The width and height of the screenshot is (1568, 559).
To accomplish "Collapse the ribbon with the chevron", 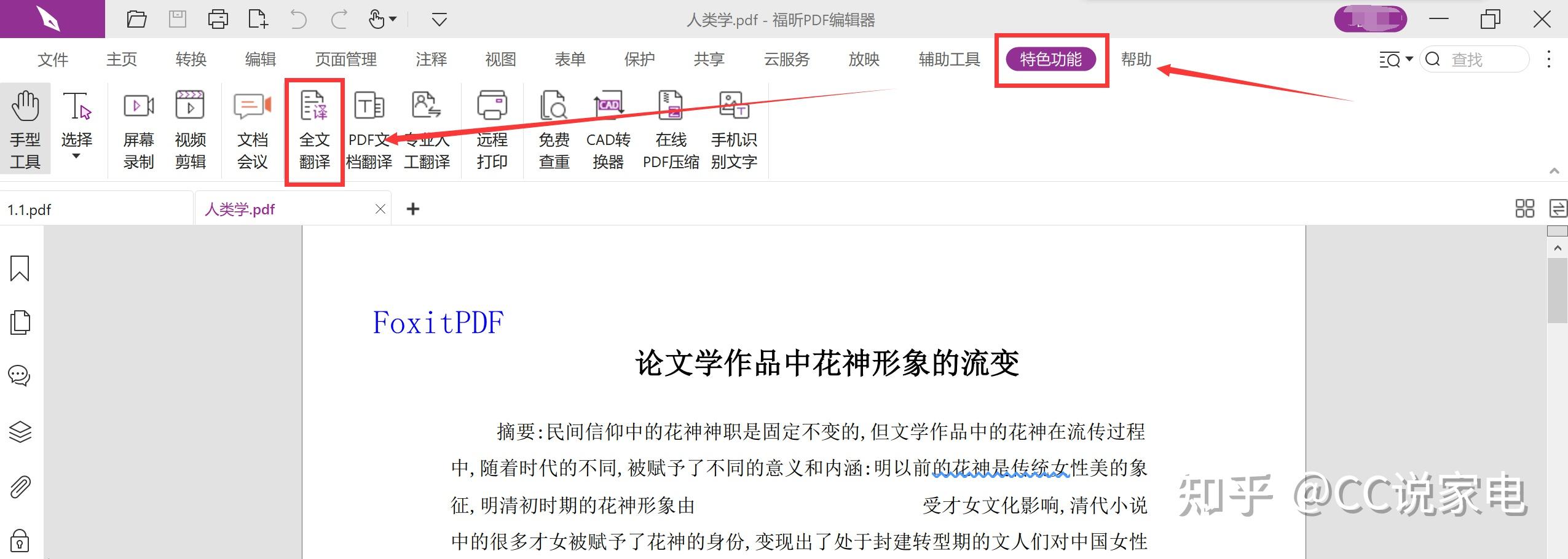I will [x=1554, y=171].
